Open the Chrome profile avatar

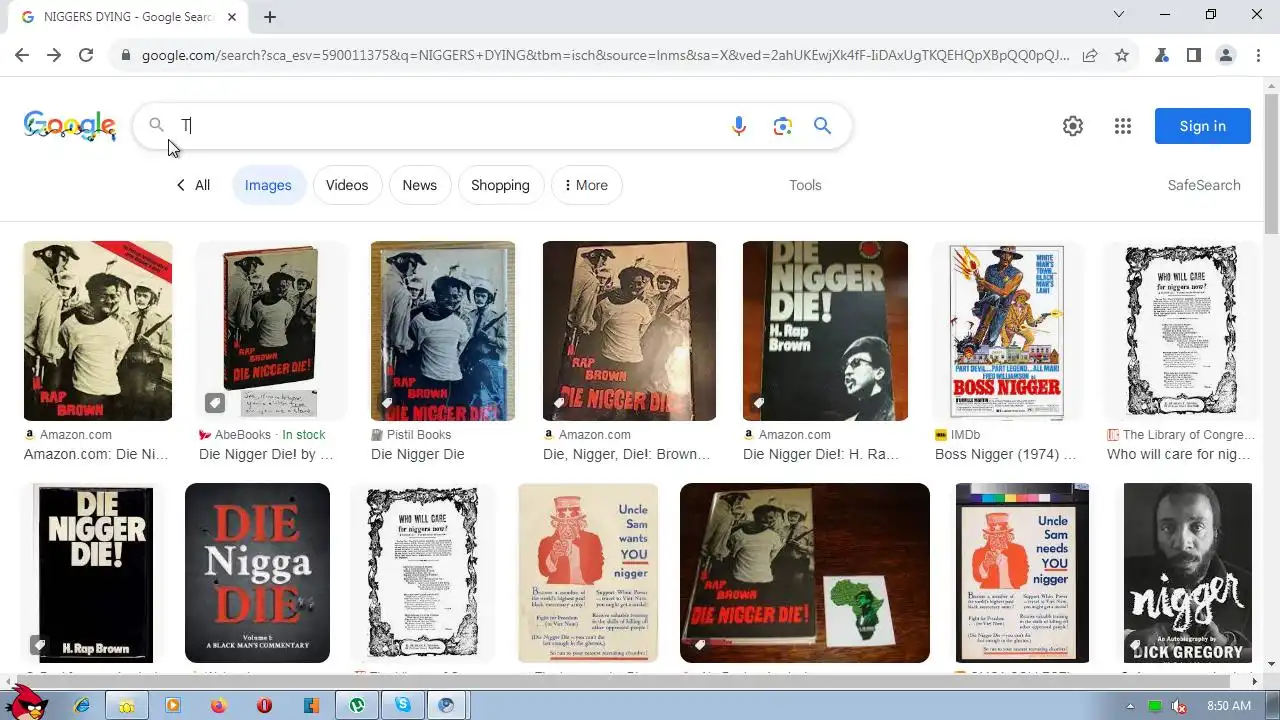click(x=1226, y=55)
